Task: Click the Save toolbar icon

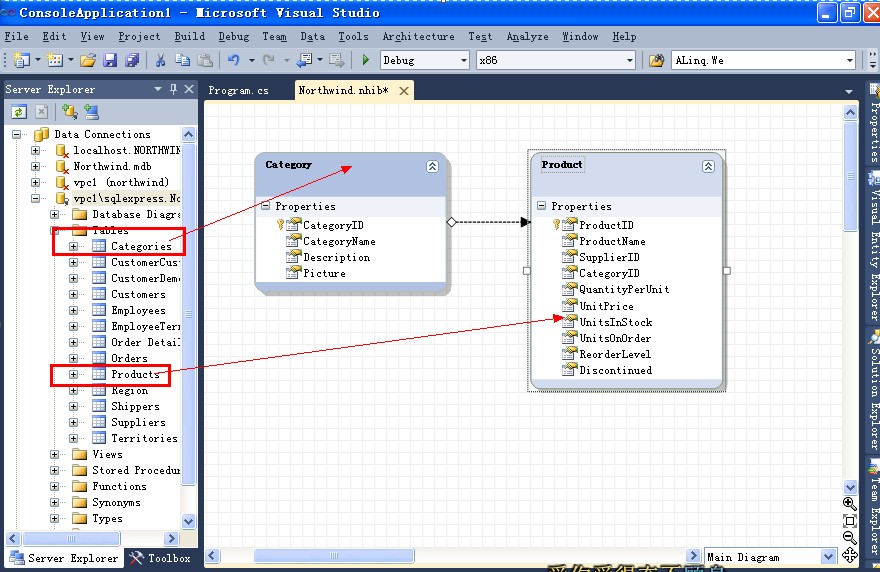Action: coord(110,60)
